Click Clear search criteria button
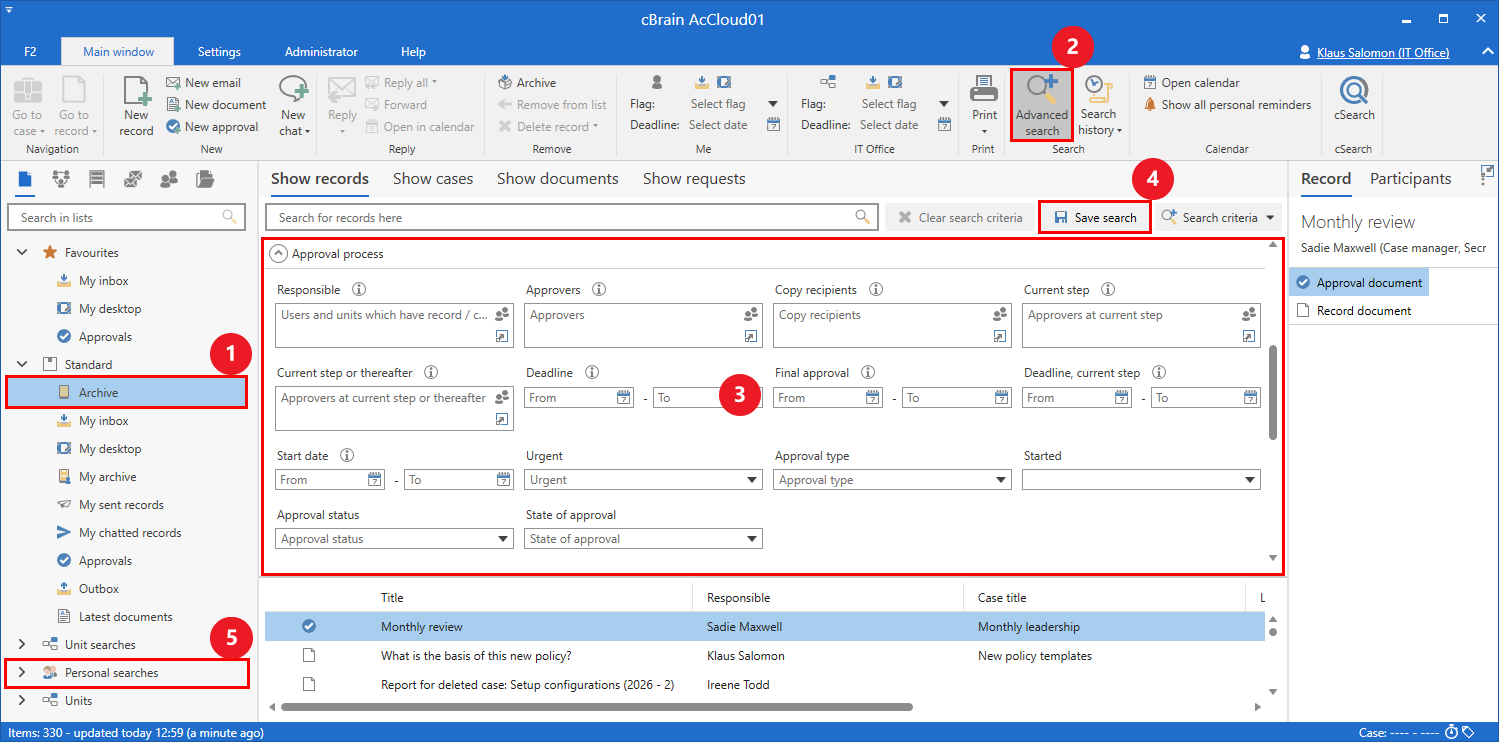This screenshot has height=742, width=1499. (x=960, y=217)
